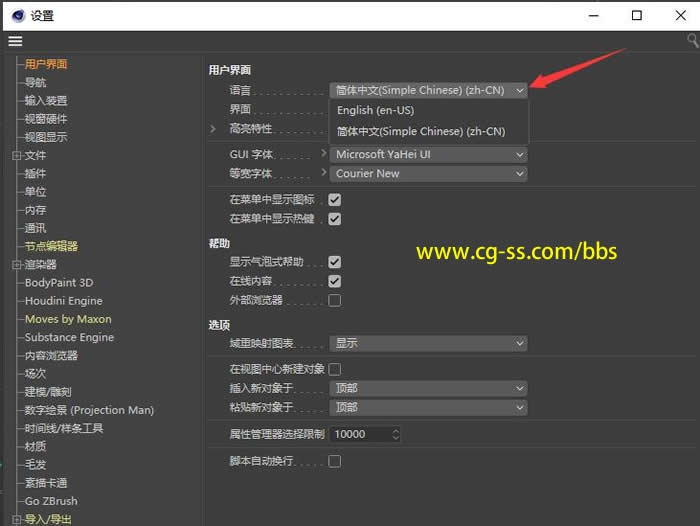700x526 pixels.
Task: Select 简体中文 (zh-CN) from the language list
Action: 420,131
